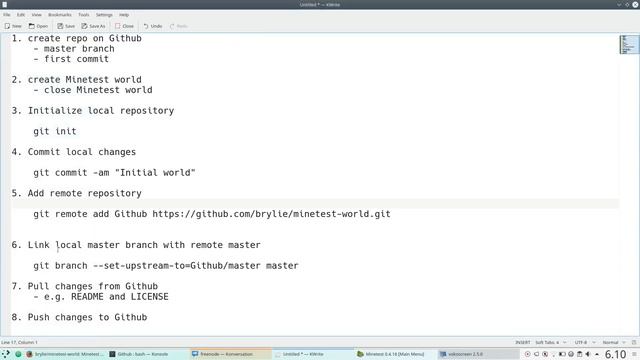This screenshot has height=360, width=640.
Task: Click the '- e.g. README and LICENSE' line
Action: [x=101, y=297]
